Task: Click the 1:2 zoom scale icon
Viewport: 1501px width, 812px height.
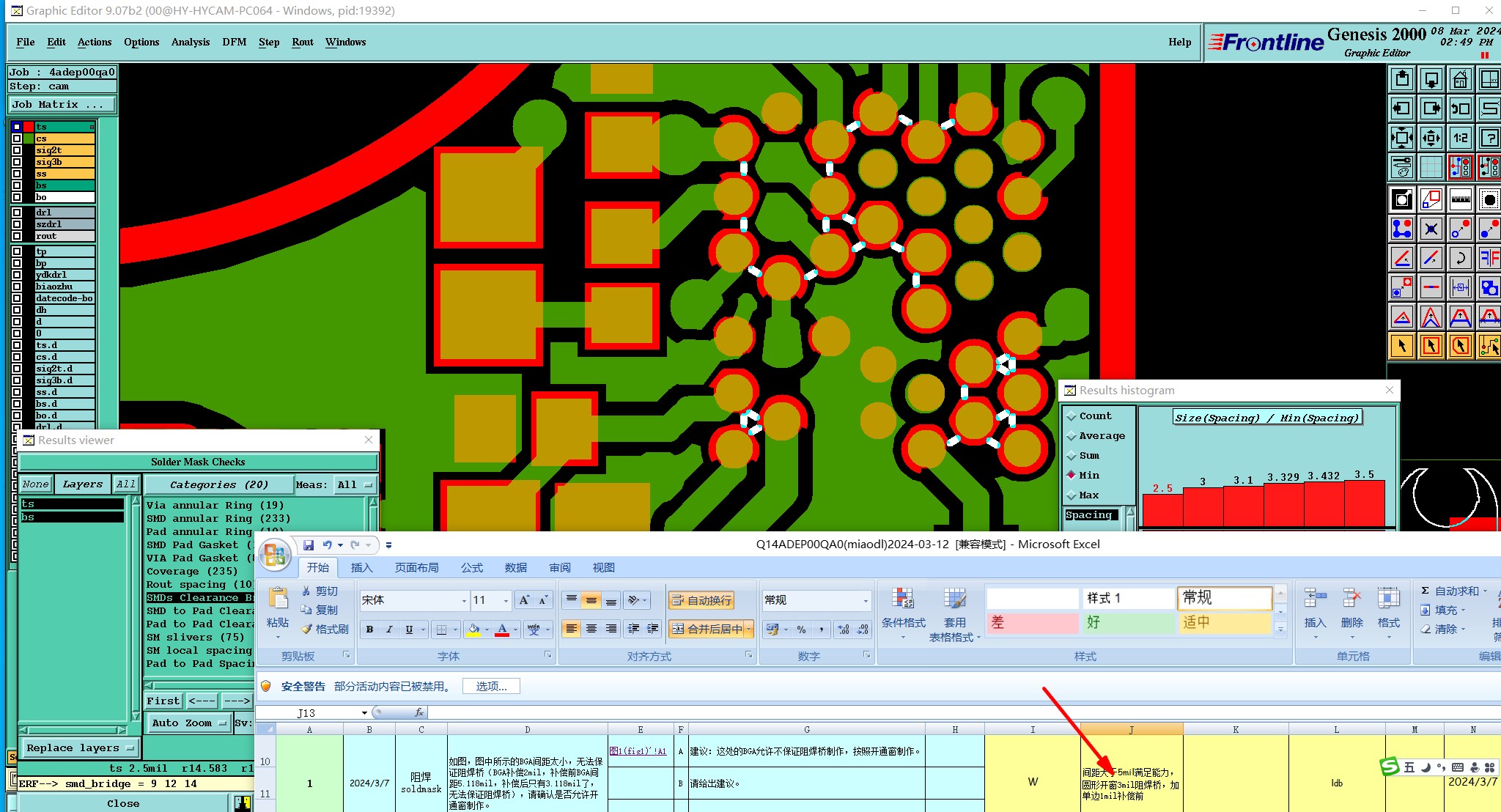Action: tap(1460, 138)
